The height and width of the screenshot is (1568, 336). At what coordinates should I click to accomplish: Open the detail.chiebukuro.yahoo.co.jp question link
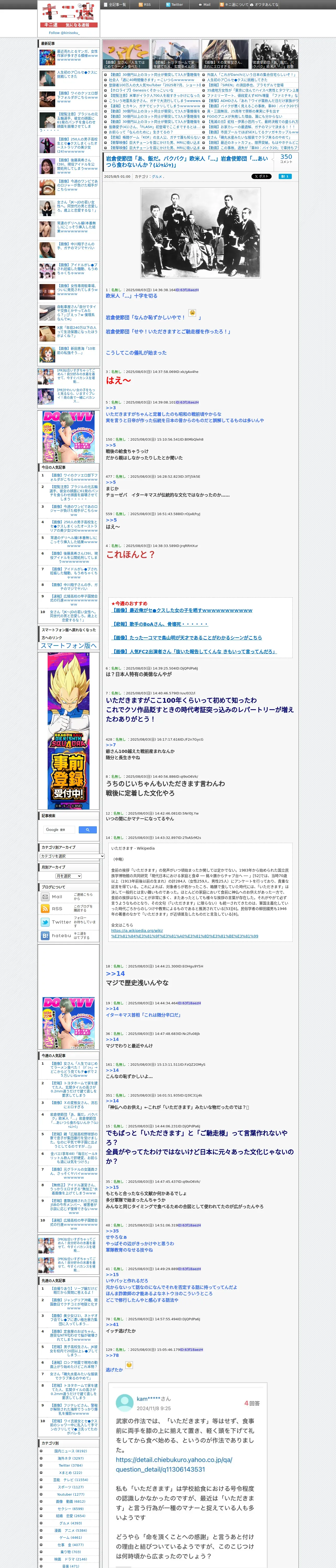tap(174, 1464)
